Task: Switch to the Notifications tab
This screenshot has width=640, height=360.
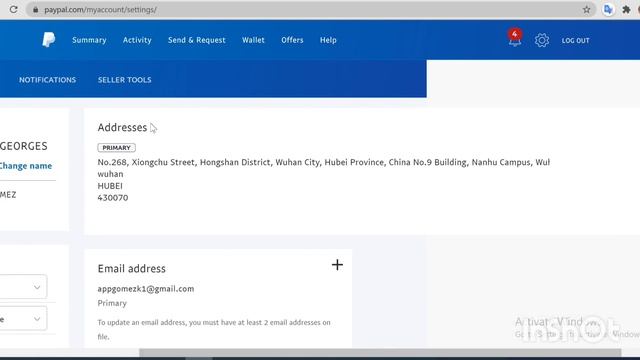Action: [47, 80]
